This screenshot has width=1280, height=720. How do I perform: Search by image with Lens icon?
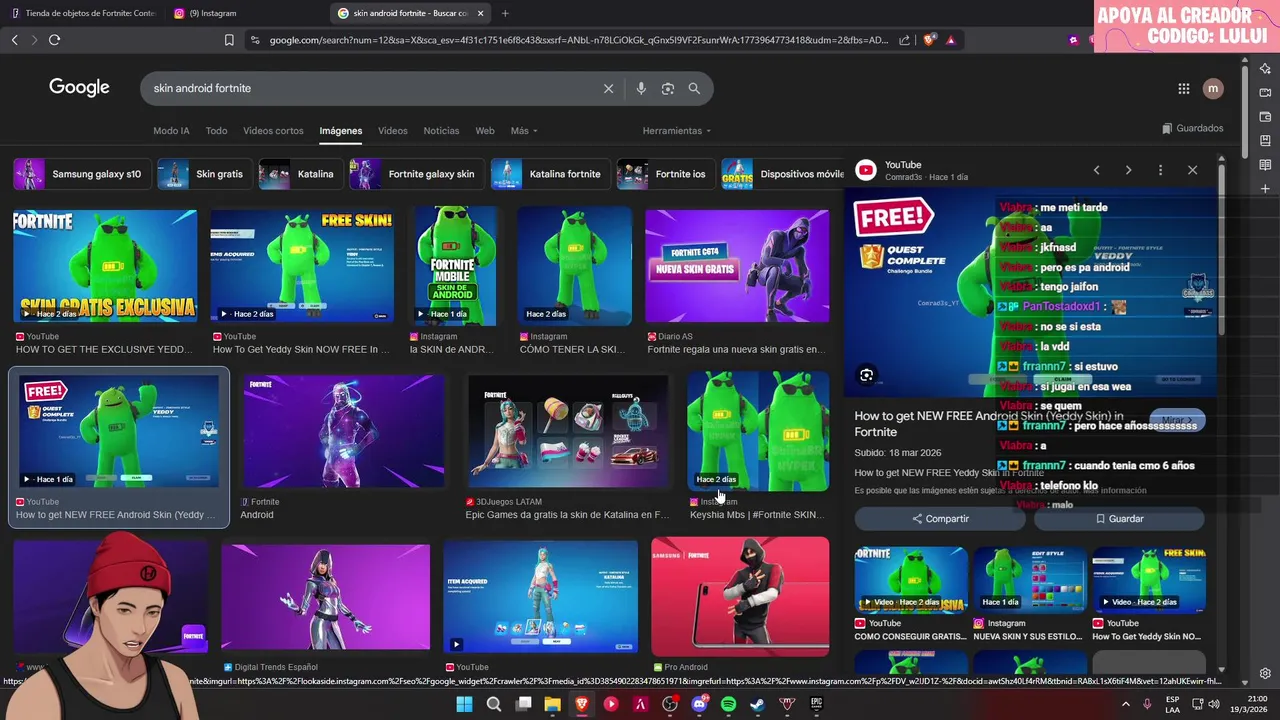[668, 88]
